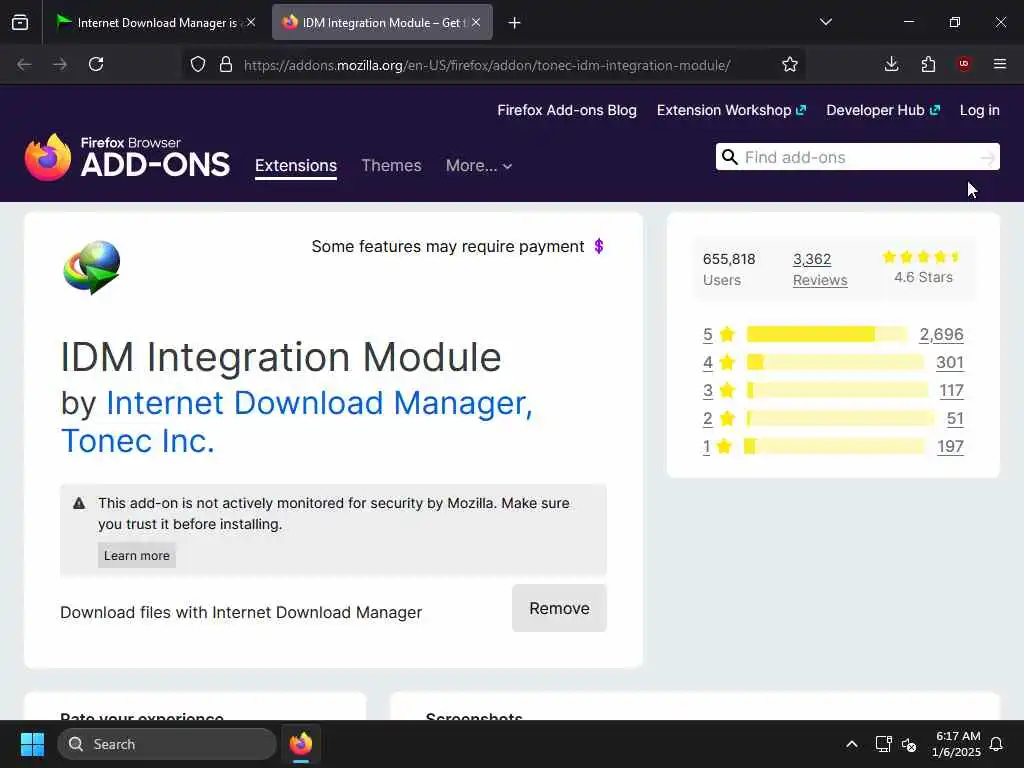Image resolution: width=1024 pixels, height=768 pixels.
Task: Click the 4-star rating bar
Action: [x=835, y=362]
